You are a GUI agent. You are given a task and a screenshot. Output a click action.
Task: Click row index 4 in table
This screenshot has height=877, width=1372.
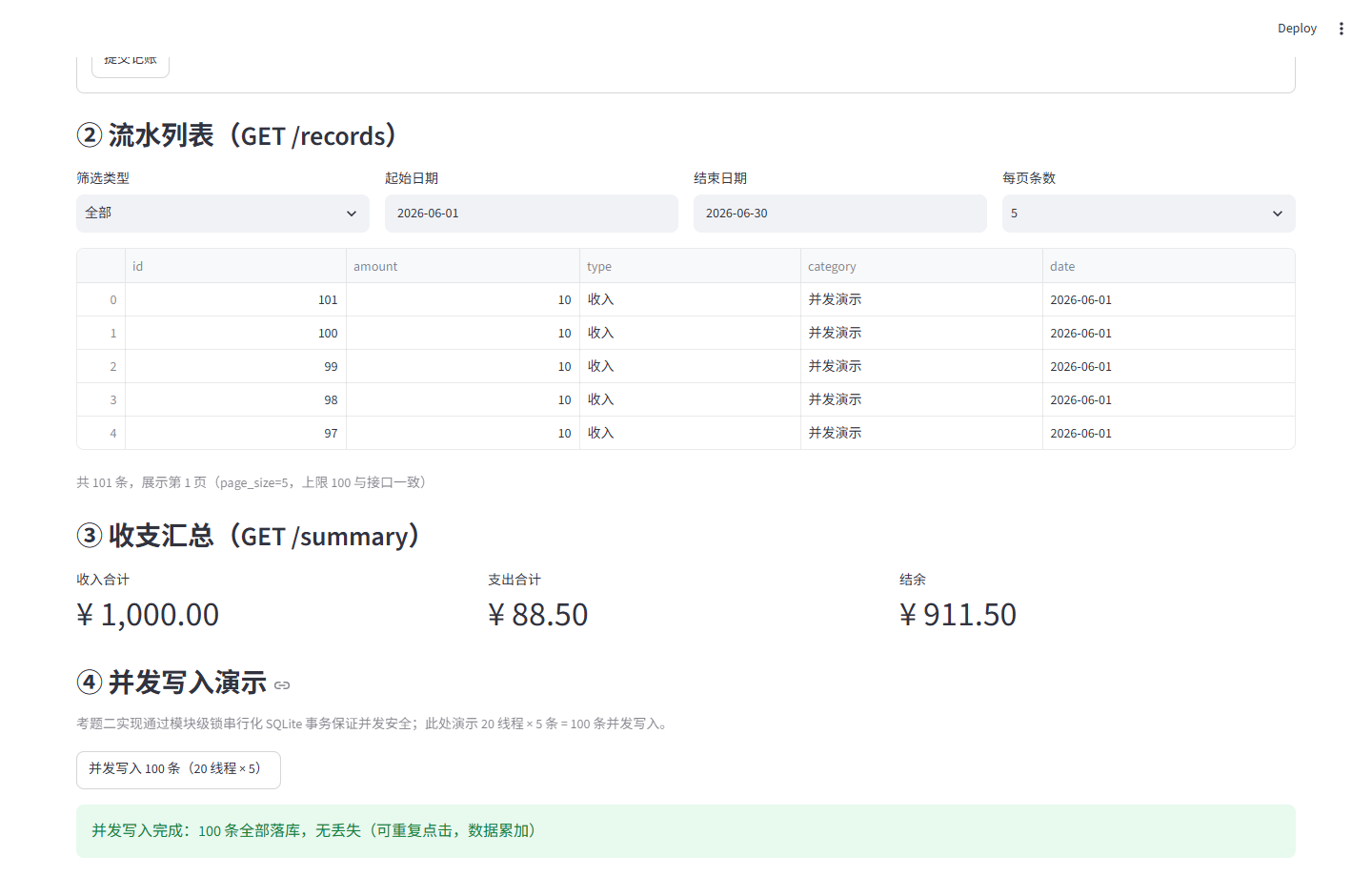click(101, 433)
